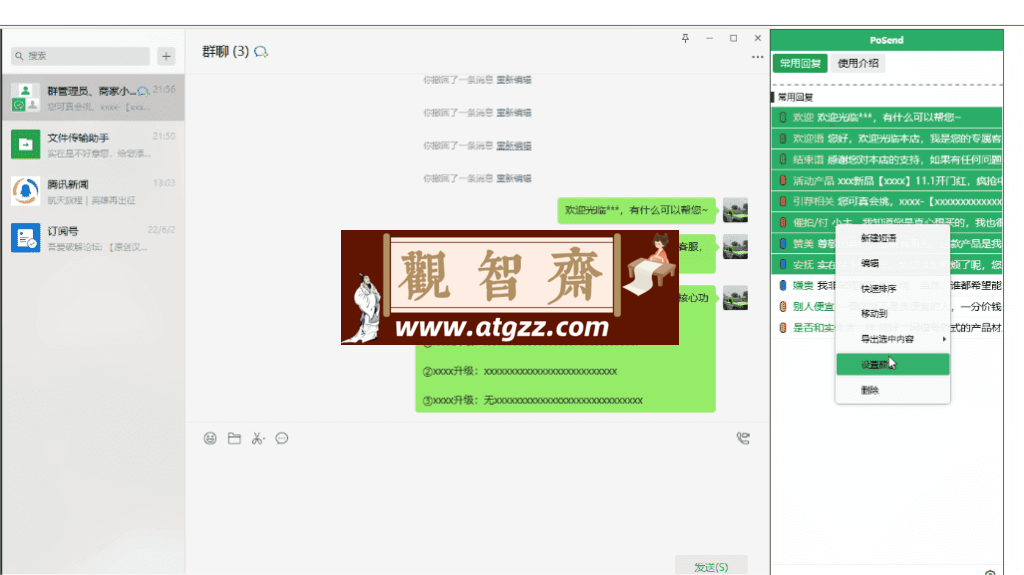Click the 欢迎光临*** sent message bubble in chat
1024x575 pixels.
(636, 210)
